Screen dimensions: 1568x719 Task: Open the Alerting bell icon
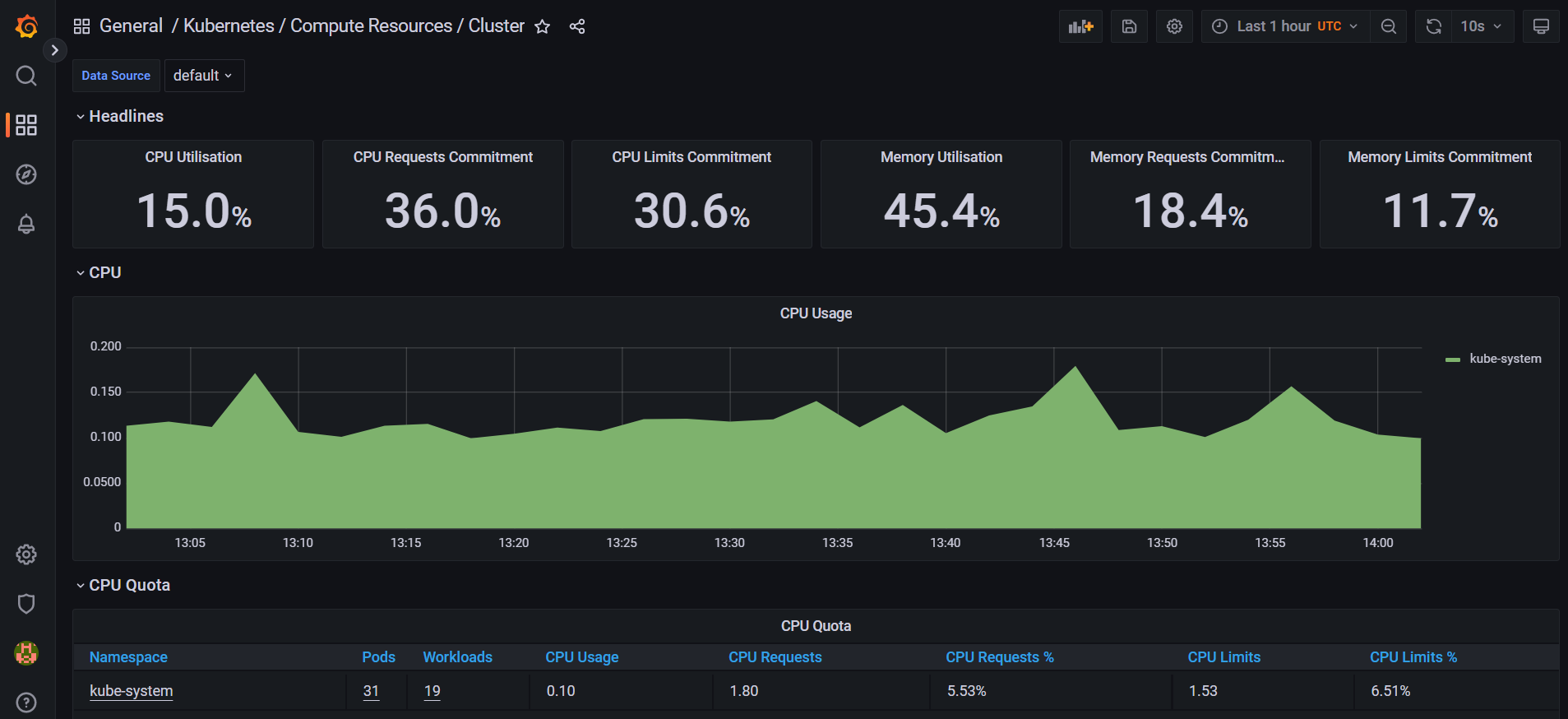pos(26,224)
